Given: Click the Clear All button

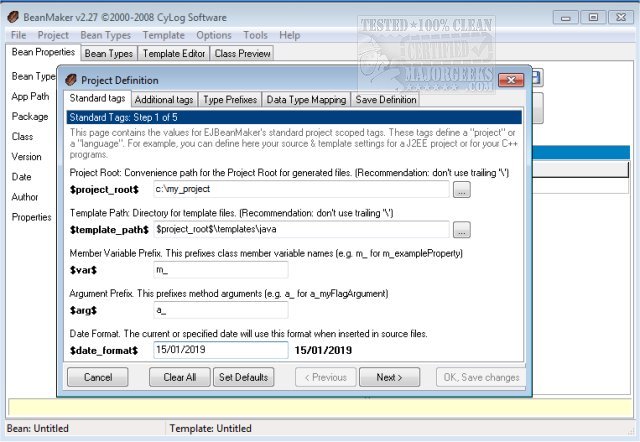Looking at the screenshot, I should (x=180, y=377).
